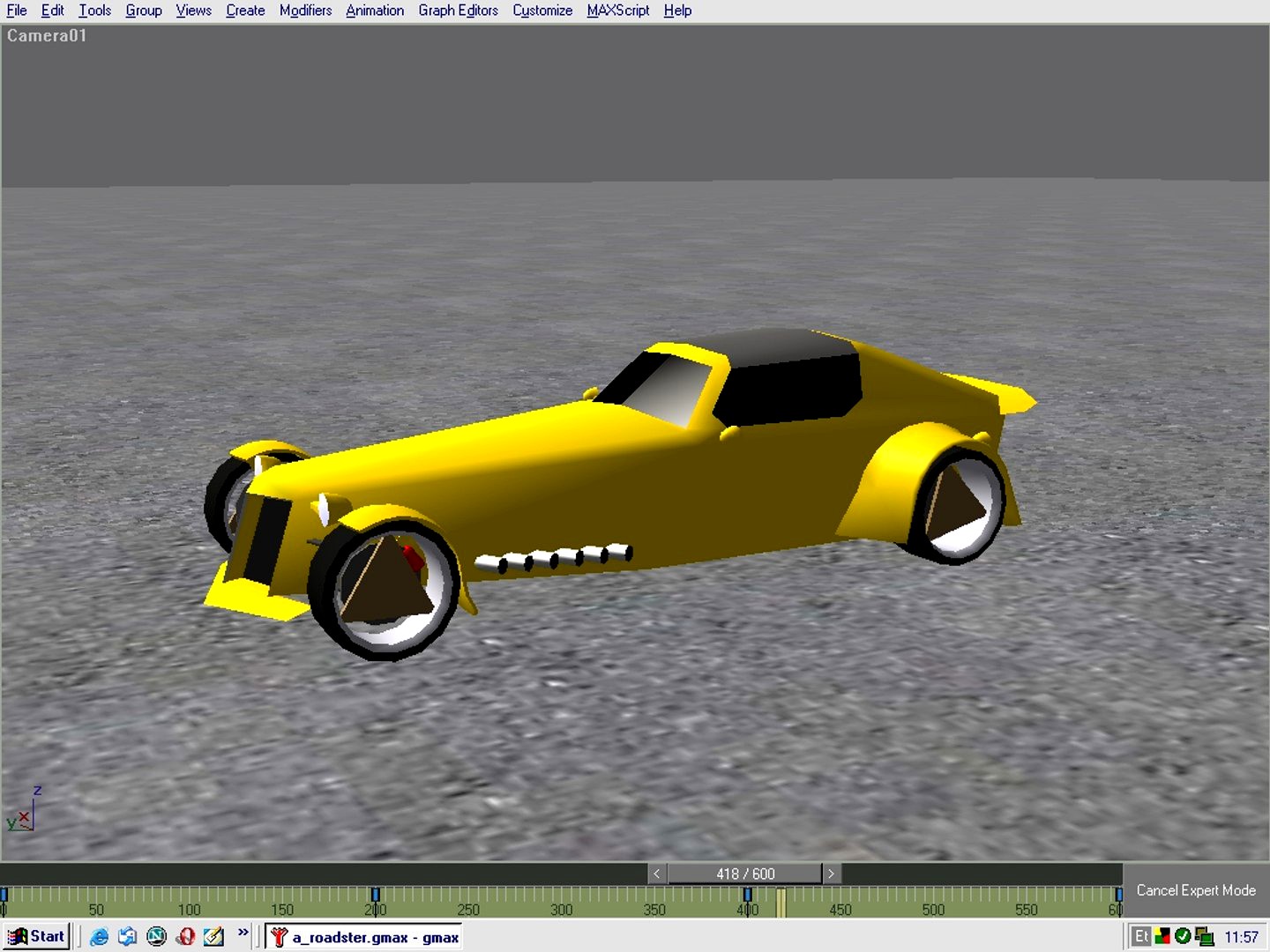This screenshot has height=952, width=1270.
Task: Click the network computers tray icon
Action: [x=1204, y=937]
